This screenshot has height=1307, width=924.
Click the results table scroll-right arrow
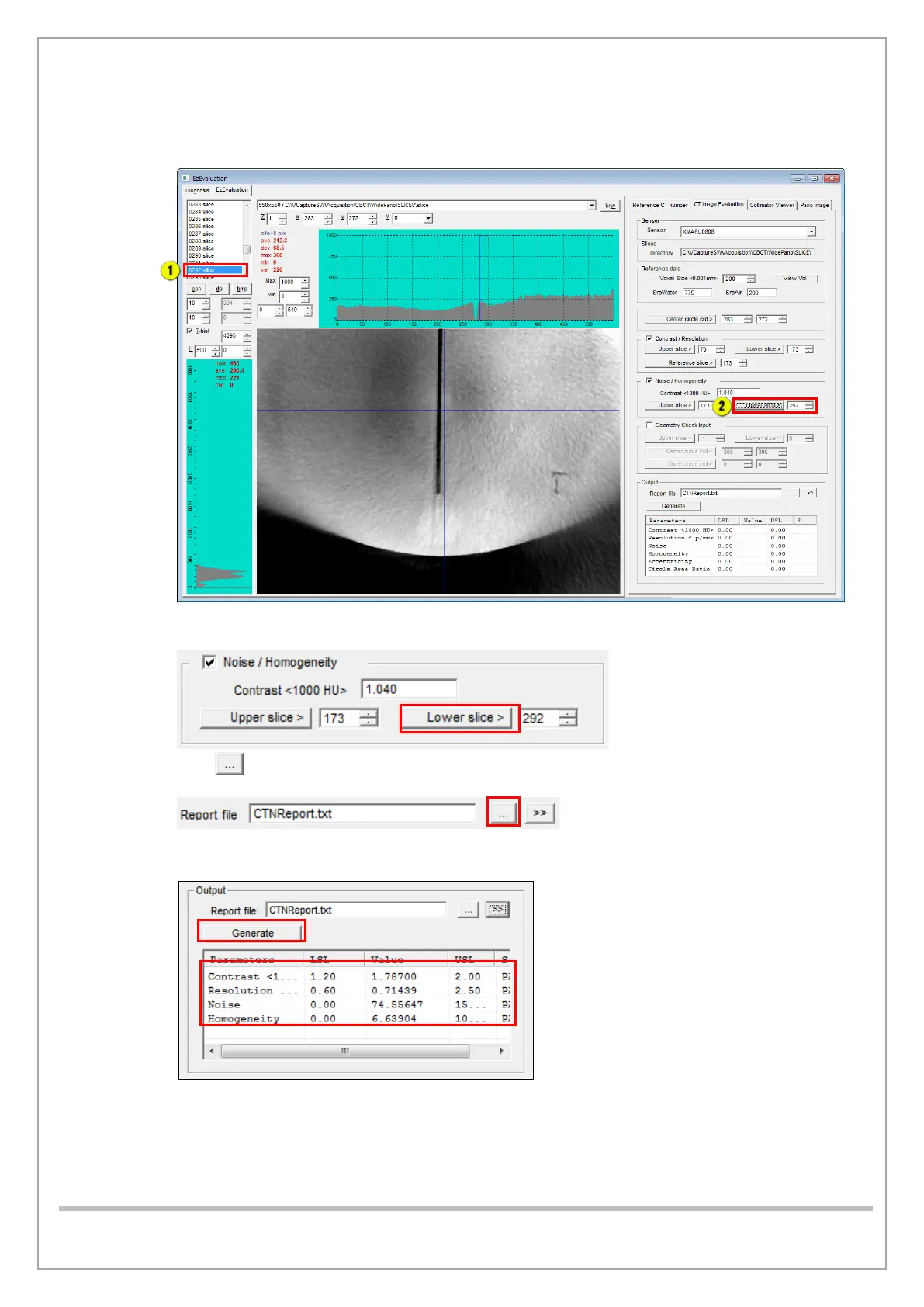pos(502,1051)
